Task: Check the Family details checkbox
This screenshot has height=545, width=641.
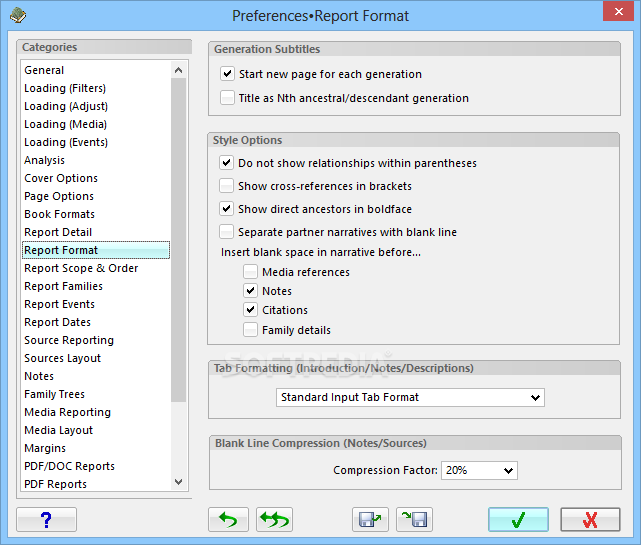Action: (x=251, y=330)
